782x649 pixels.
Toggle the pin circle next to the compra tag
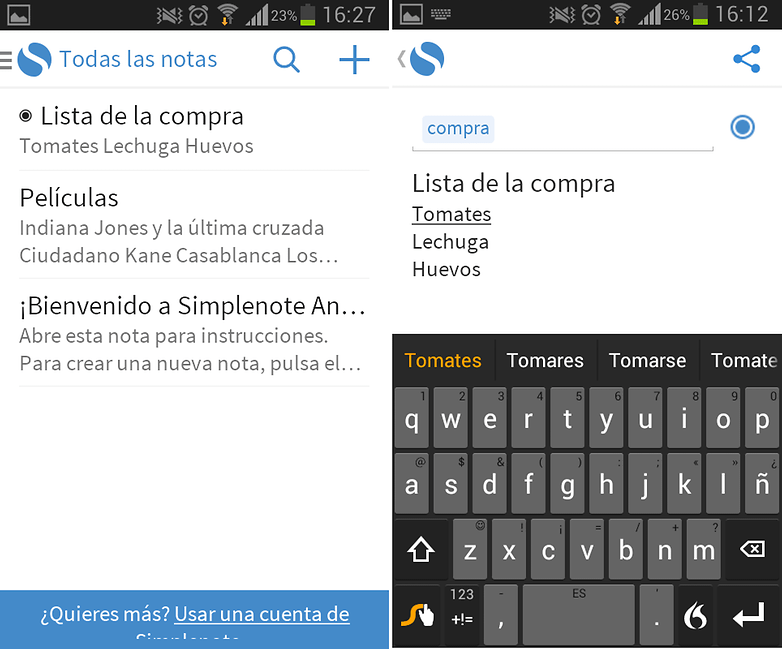click(x=742, y=127)
